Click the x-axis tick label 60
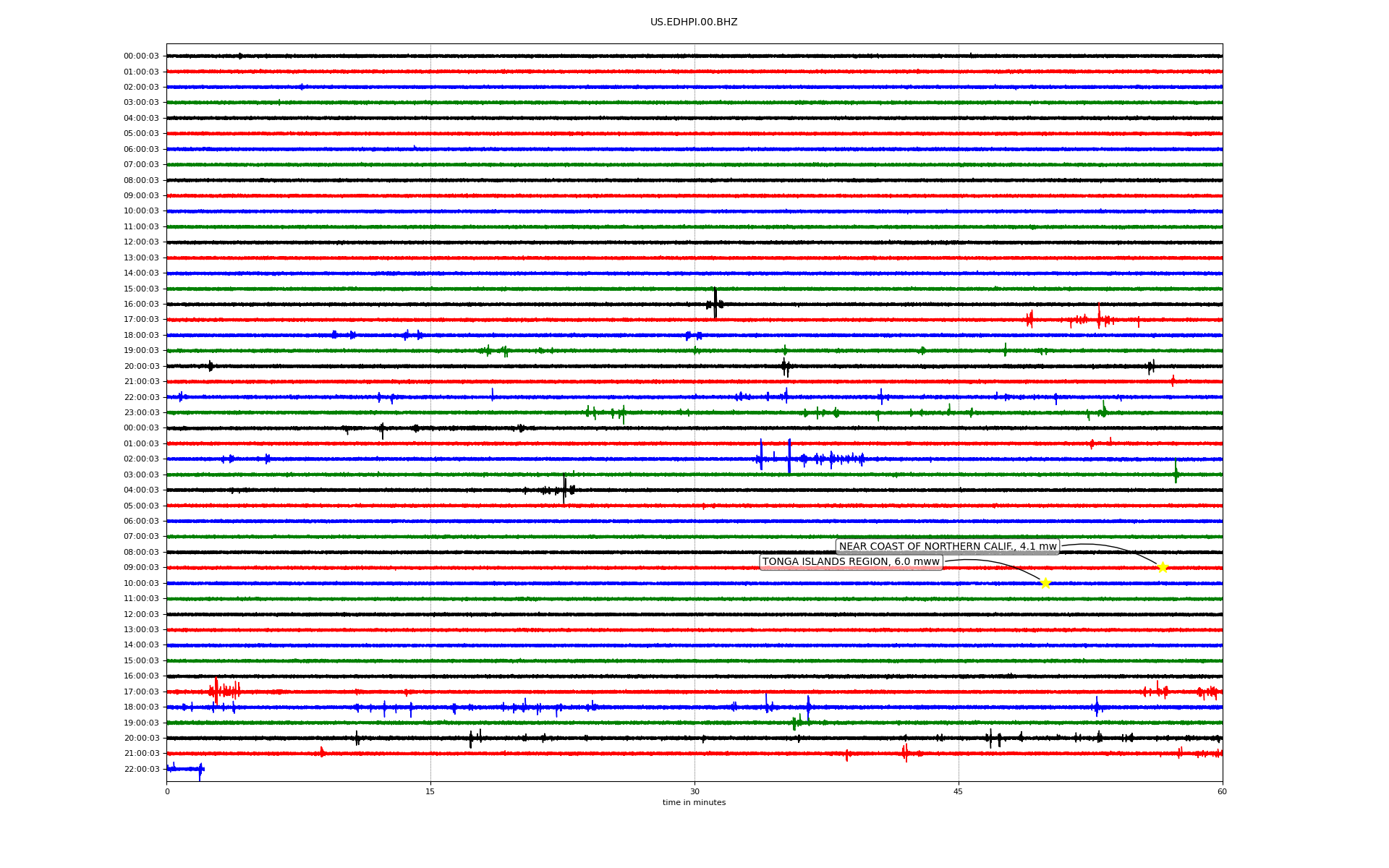1389x868 pixels. (1222, 791)
